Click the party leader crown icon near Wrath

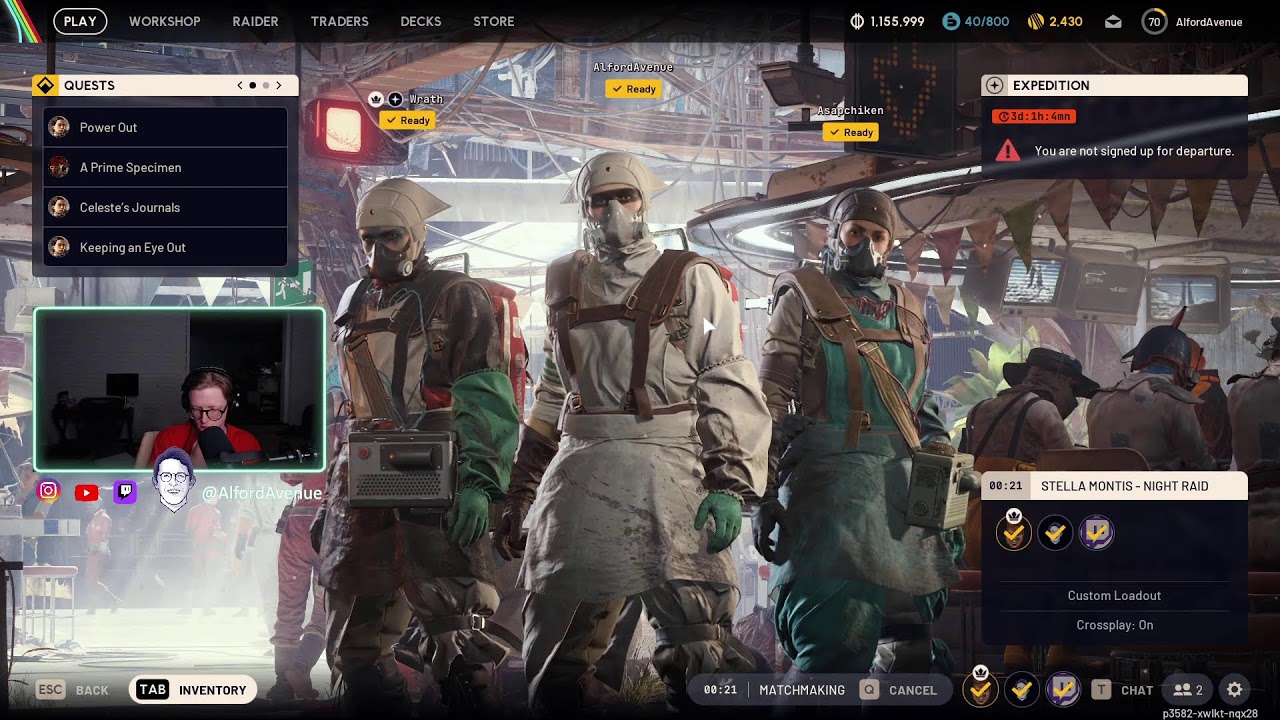pyautogui.click(x=377, y=99)
